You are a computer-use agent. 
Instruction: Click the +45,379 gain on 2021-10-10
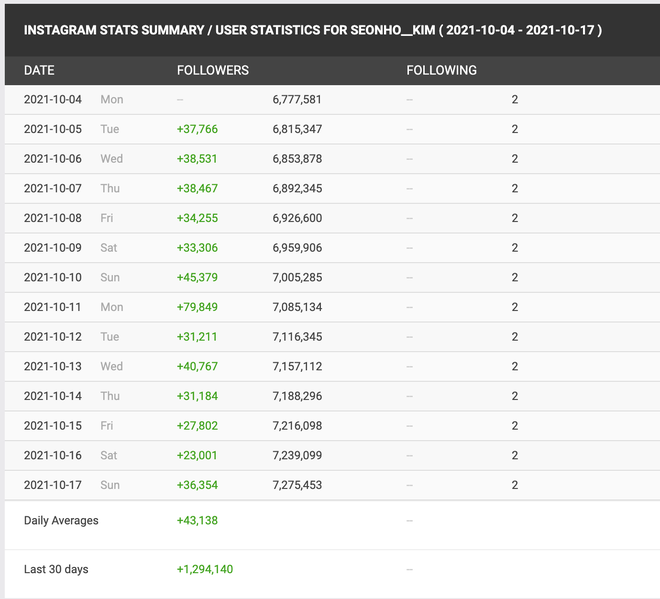click(197, 278)
